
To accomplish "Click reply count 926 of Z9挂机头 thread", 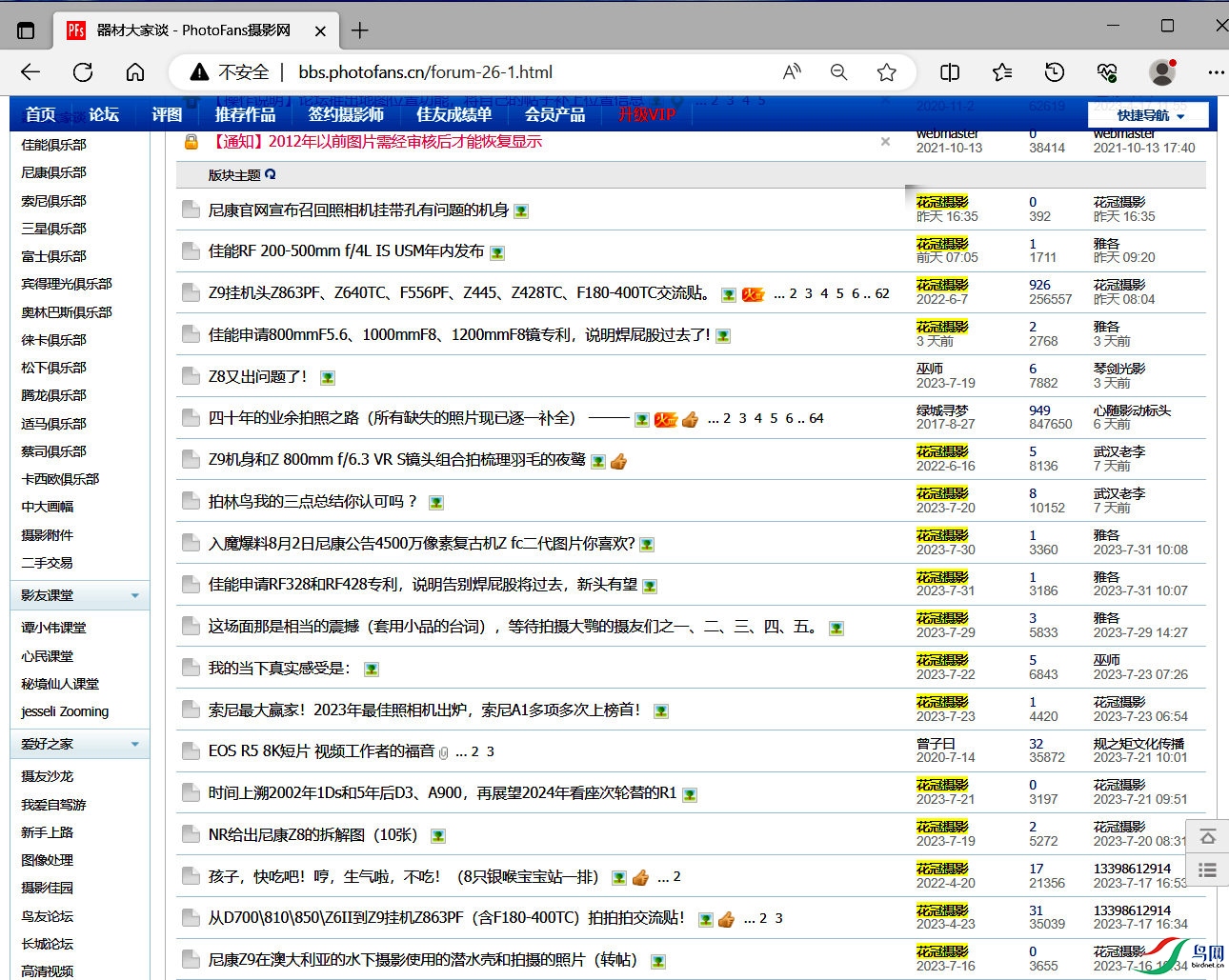I will tap(1039, 285).
